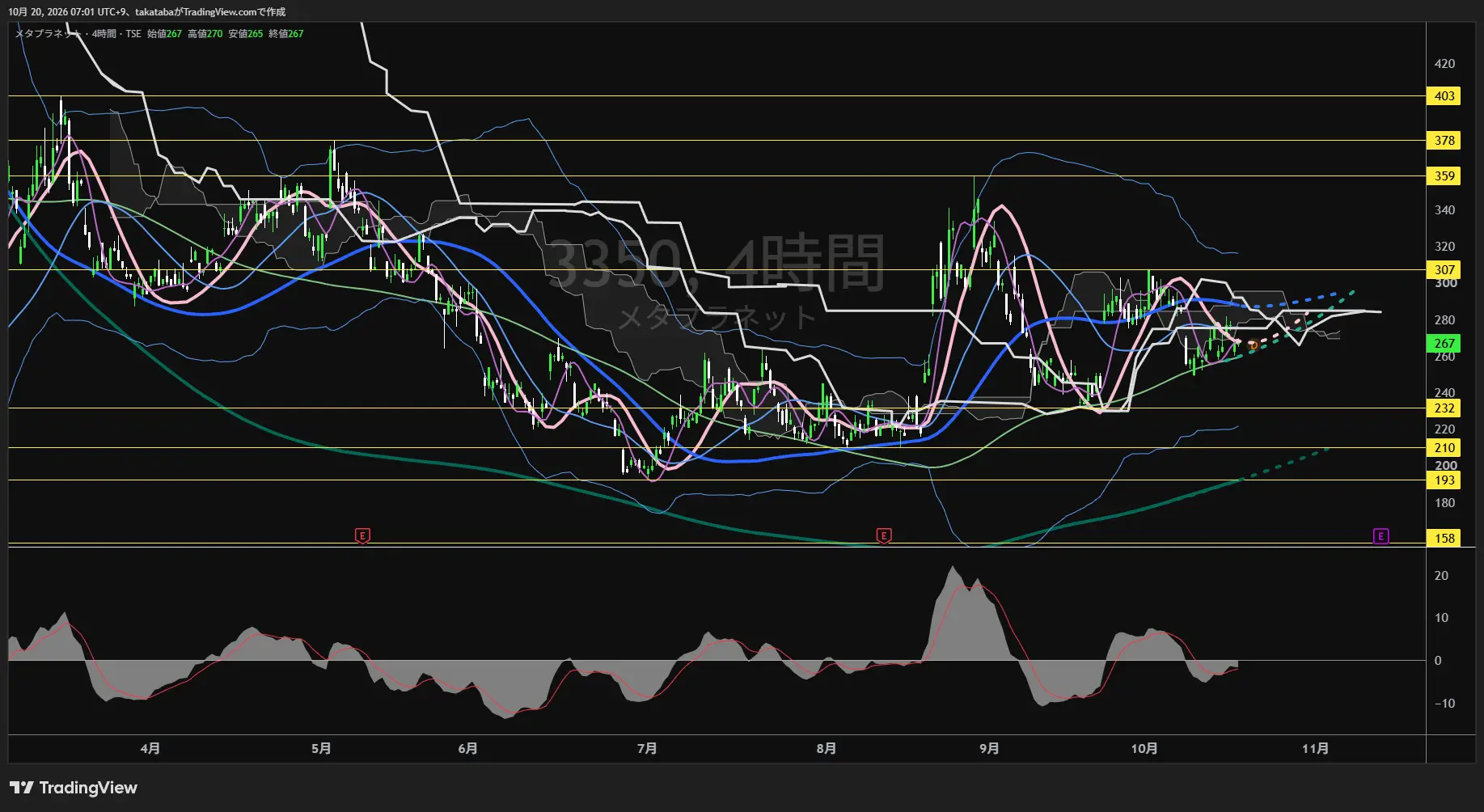1484x812 pixels.
Task: Click the 158 price level label
Action: (x=1444, y=539)
